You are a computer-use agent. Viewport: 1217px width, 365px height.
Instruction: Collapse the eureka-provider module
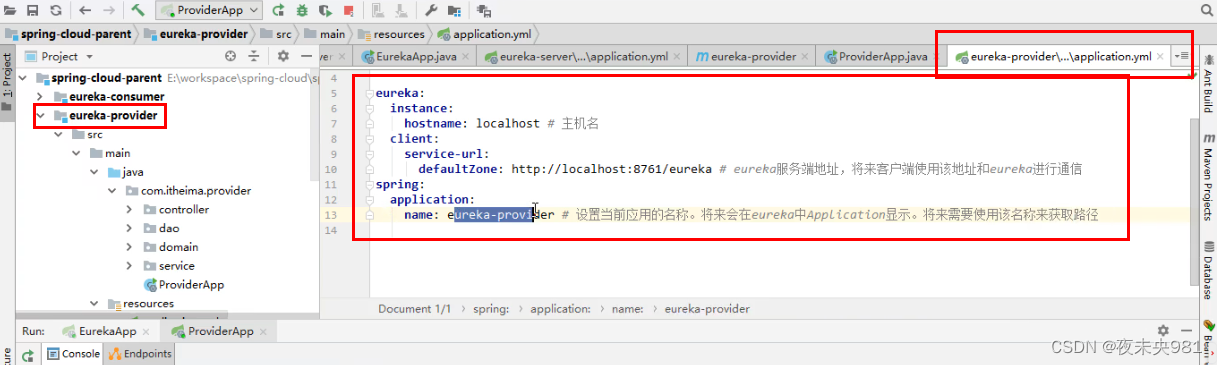coord(40,116)
